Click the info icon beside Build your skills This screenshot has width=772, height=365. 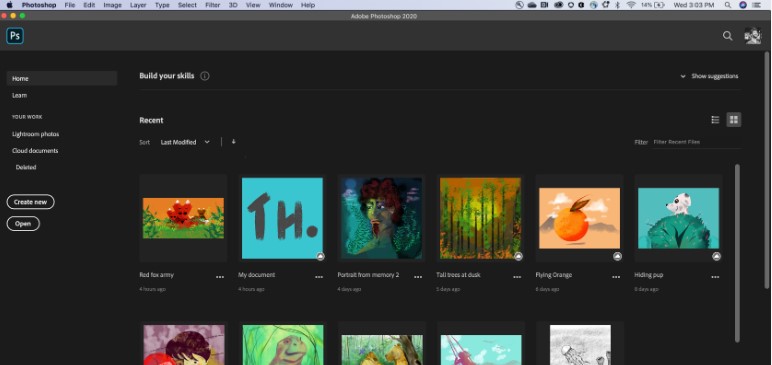[205, 76]
